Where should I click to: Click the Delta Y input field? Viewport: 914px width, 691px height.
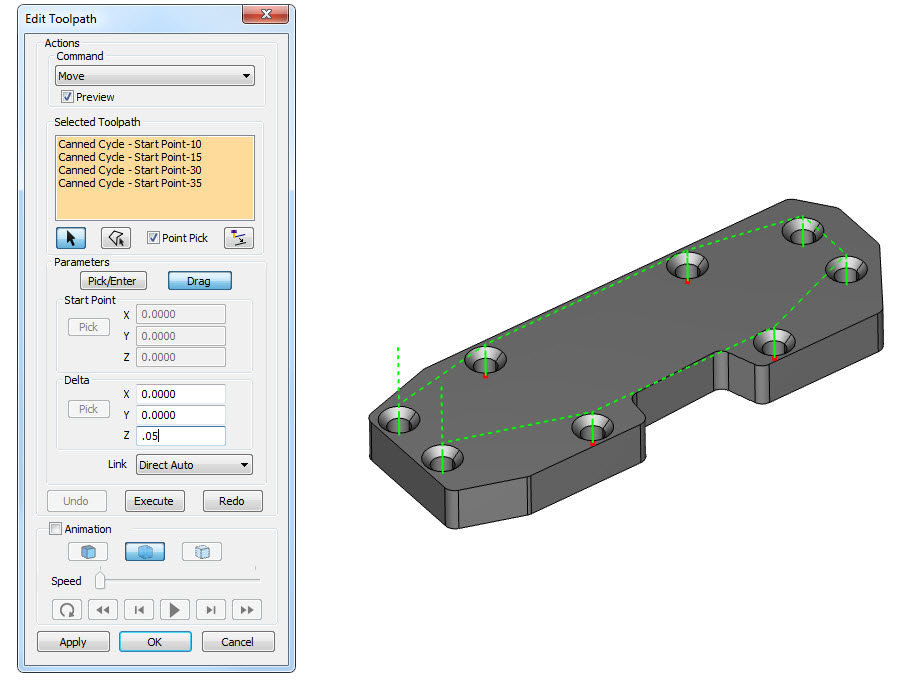181,415
